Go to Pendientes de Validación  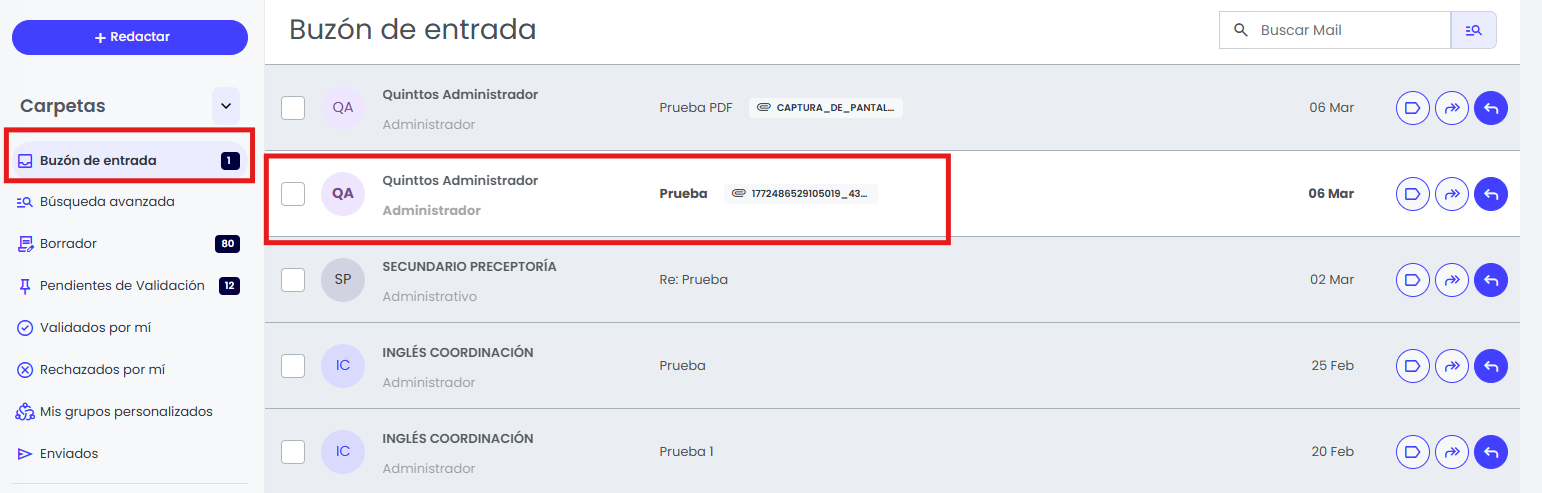[x=121, y=286]
